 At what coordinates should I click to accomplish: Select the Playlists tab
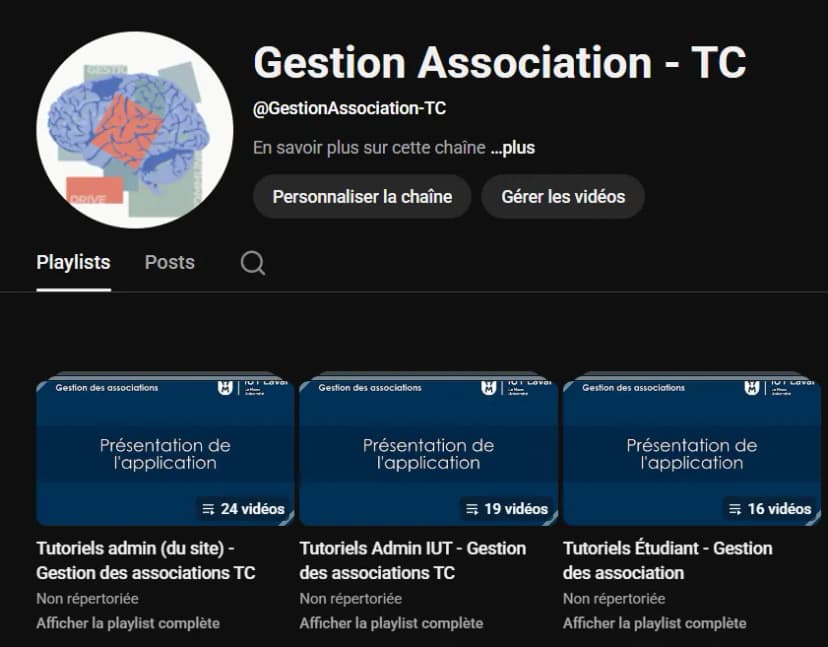(x=73, y=262)
